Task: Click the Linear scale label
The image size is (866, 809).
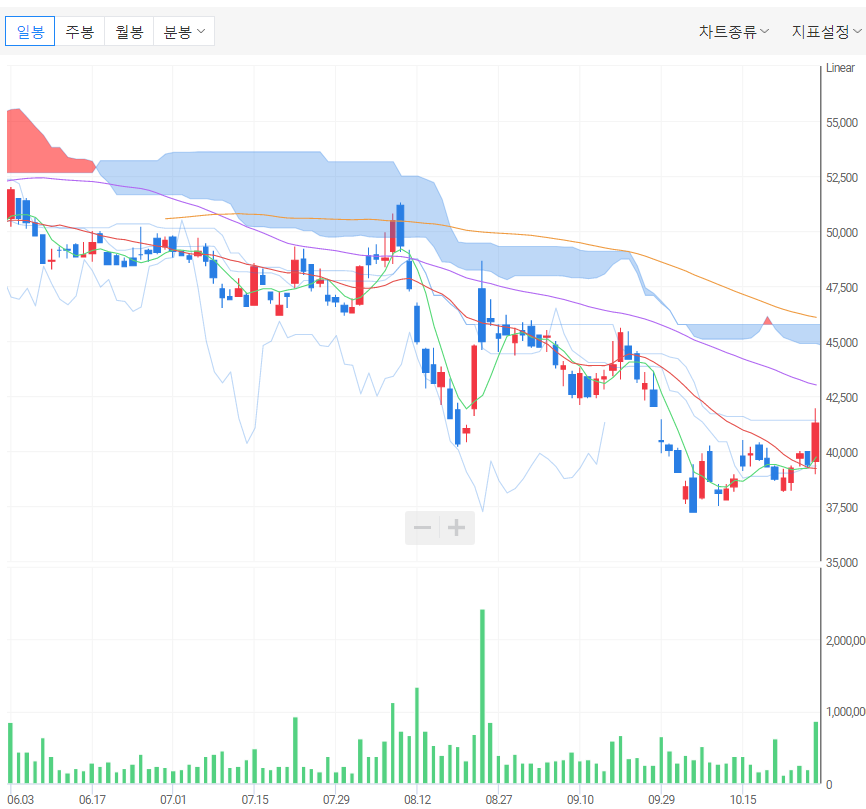Action: (840, 68)
